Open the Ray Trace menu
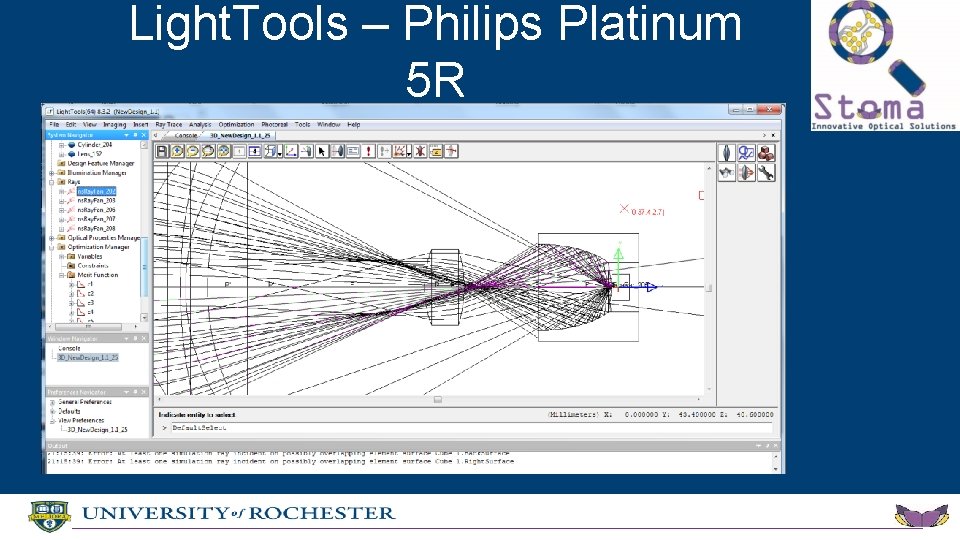 click(x=168, y=124)
